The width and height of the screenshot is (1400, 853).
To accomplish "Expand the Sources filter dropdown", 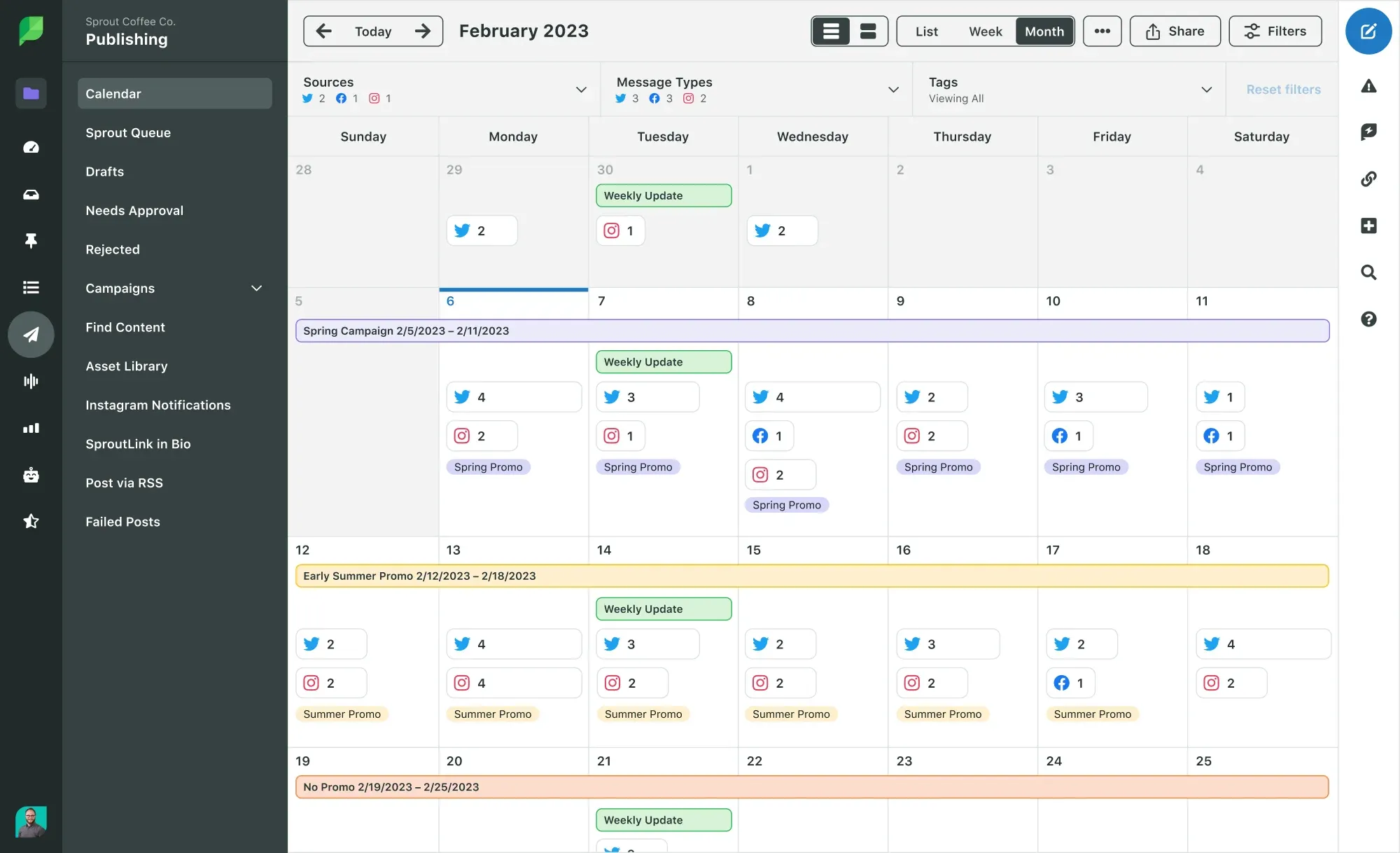I will coord(581,89).
